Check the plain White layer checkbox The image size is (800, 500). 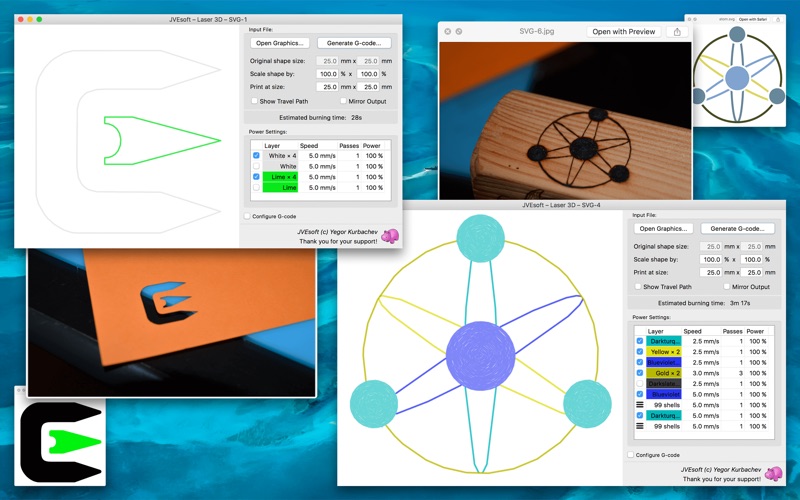pyautogui.click(x=256, y=166)
